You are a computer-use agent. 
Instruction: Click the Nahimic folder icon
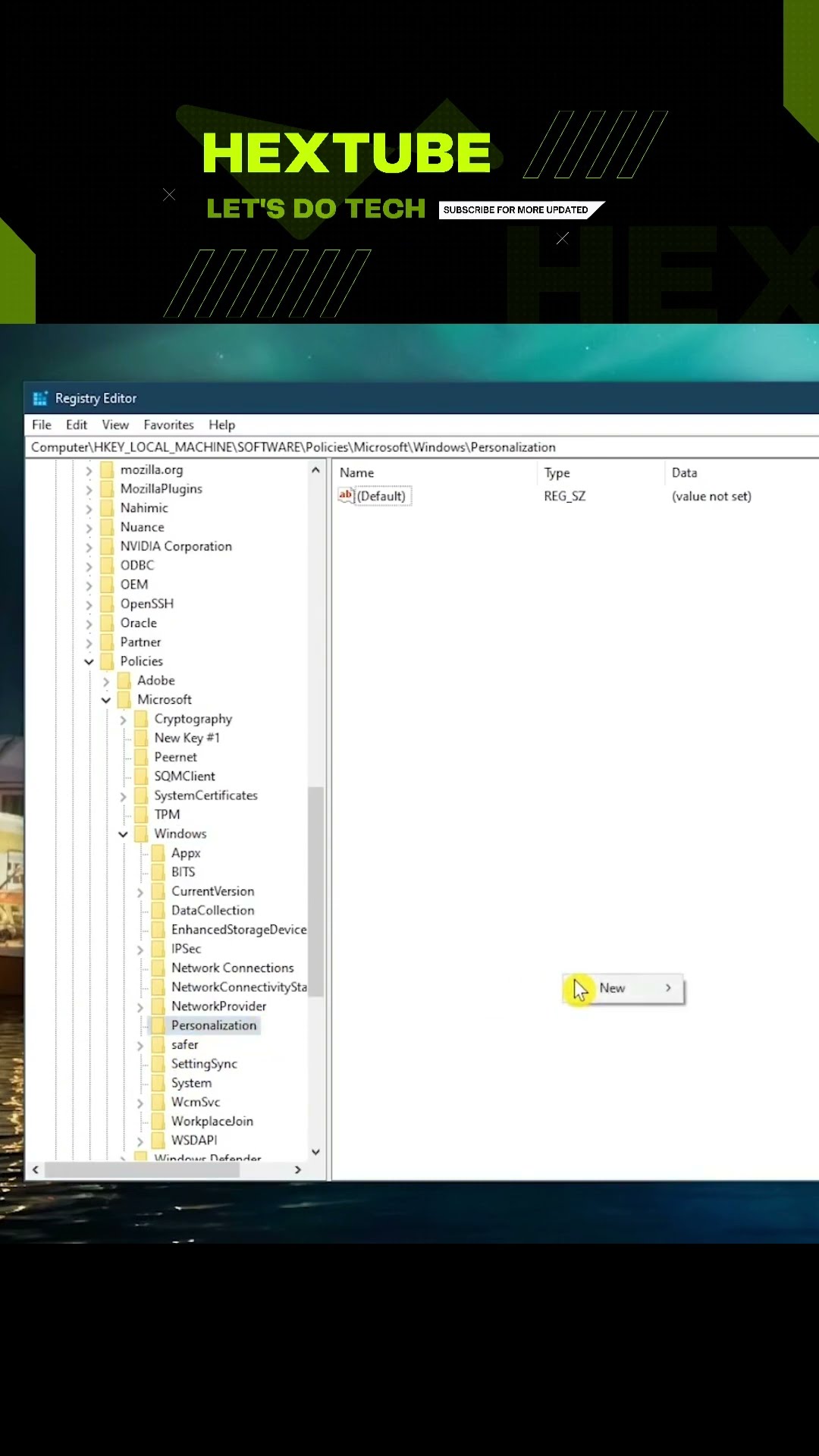pyautogui.click(x=107, y=508)
